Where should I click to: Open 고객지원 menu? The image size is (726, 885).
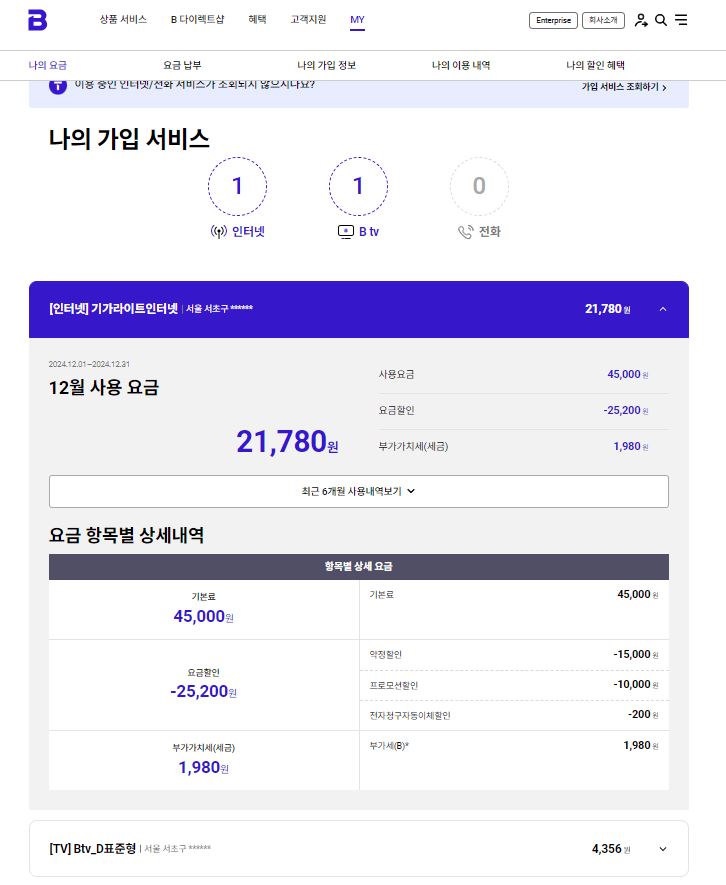pos(308,19)
